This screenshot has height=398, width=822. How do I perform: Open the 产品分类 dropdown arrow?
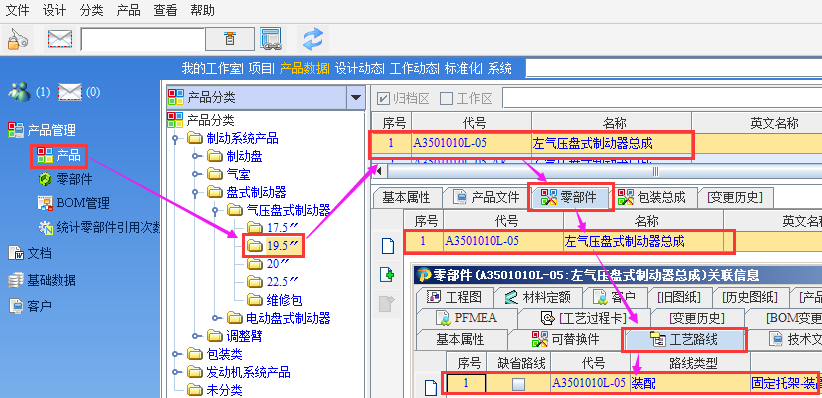356,97
